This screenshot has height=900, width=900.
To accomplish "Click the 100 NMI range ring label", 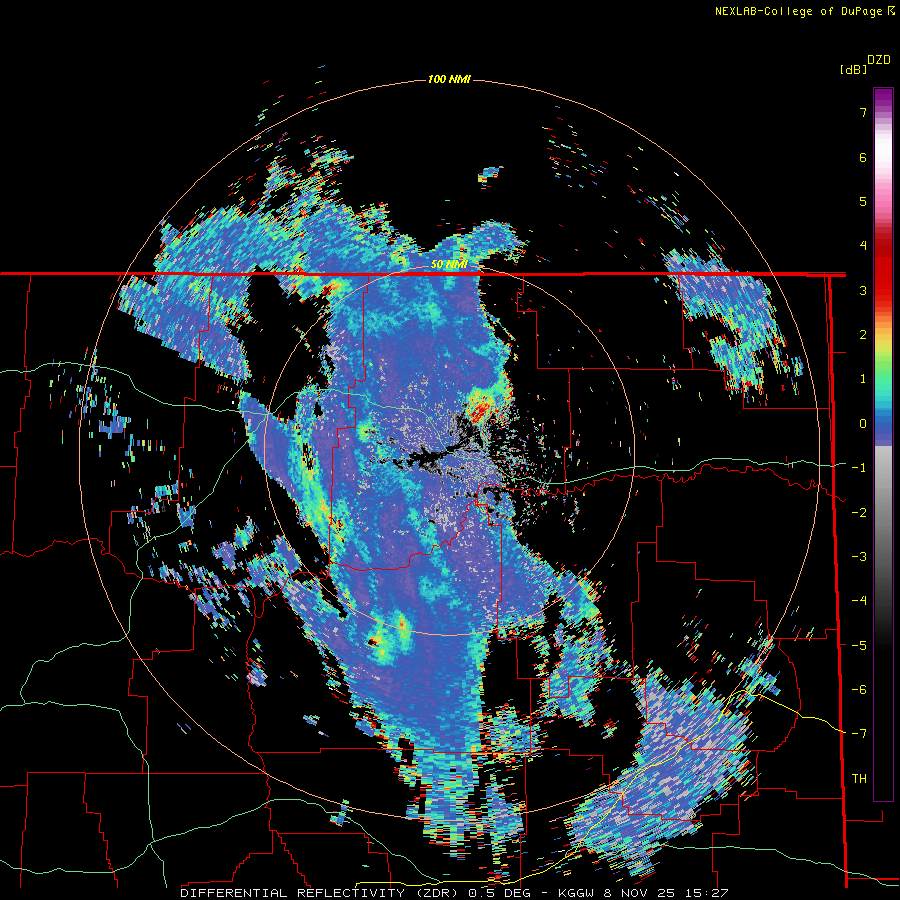I will [x=449, y=79].
